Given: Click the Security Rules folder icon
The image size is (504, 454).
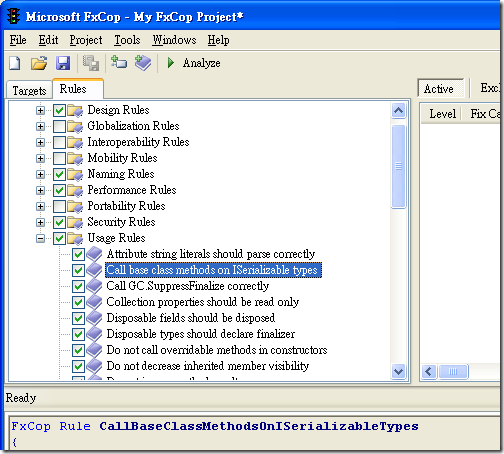Looking at the screenshot, I should [75, 222].
